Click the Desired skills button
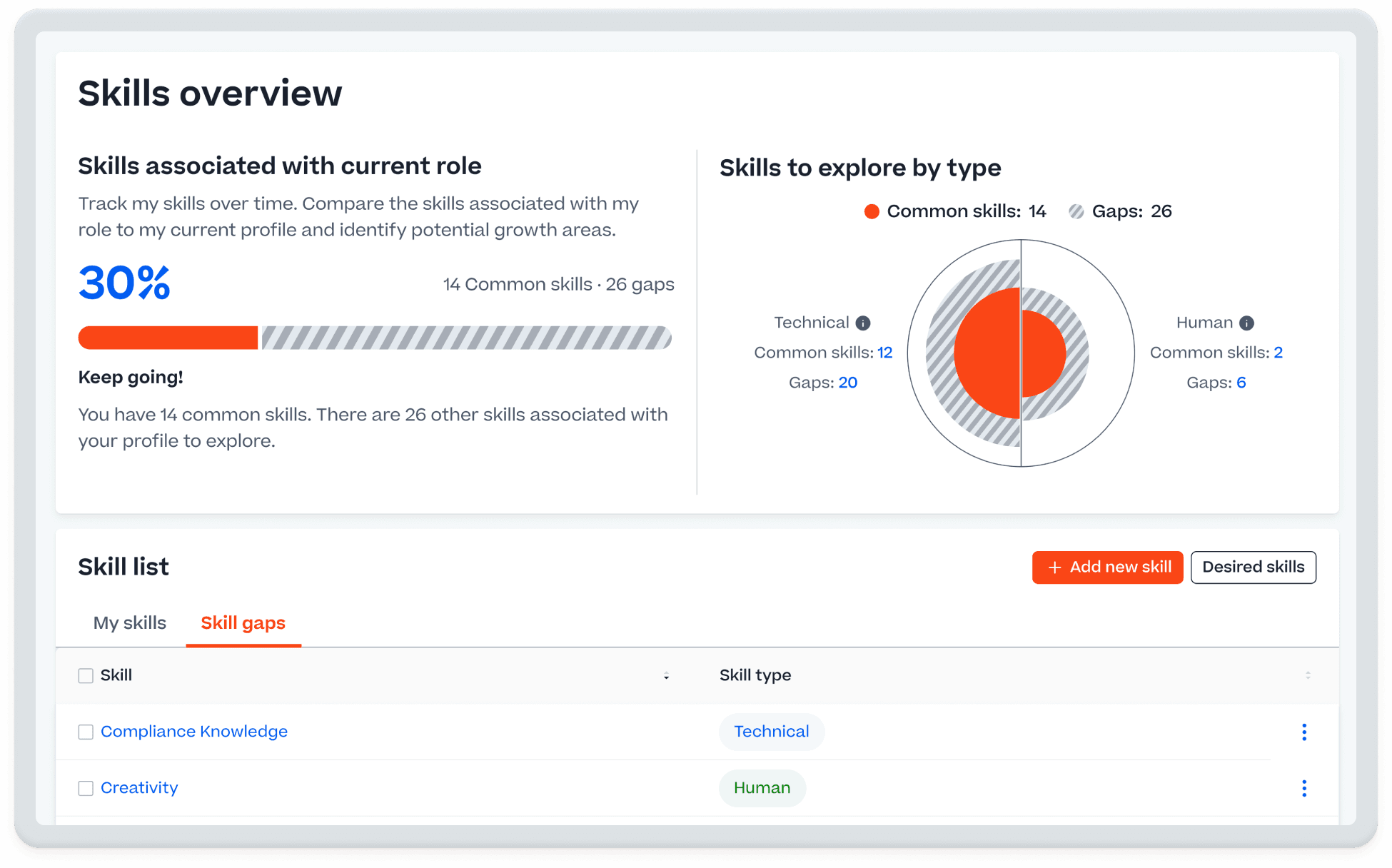 coord(1253,567)
